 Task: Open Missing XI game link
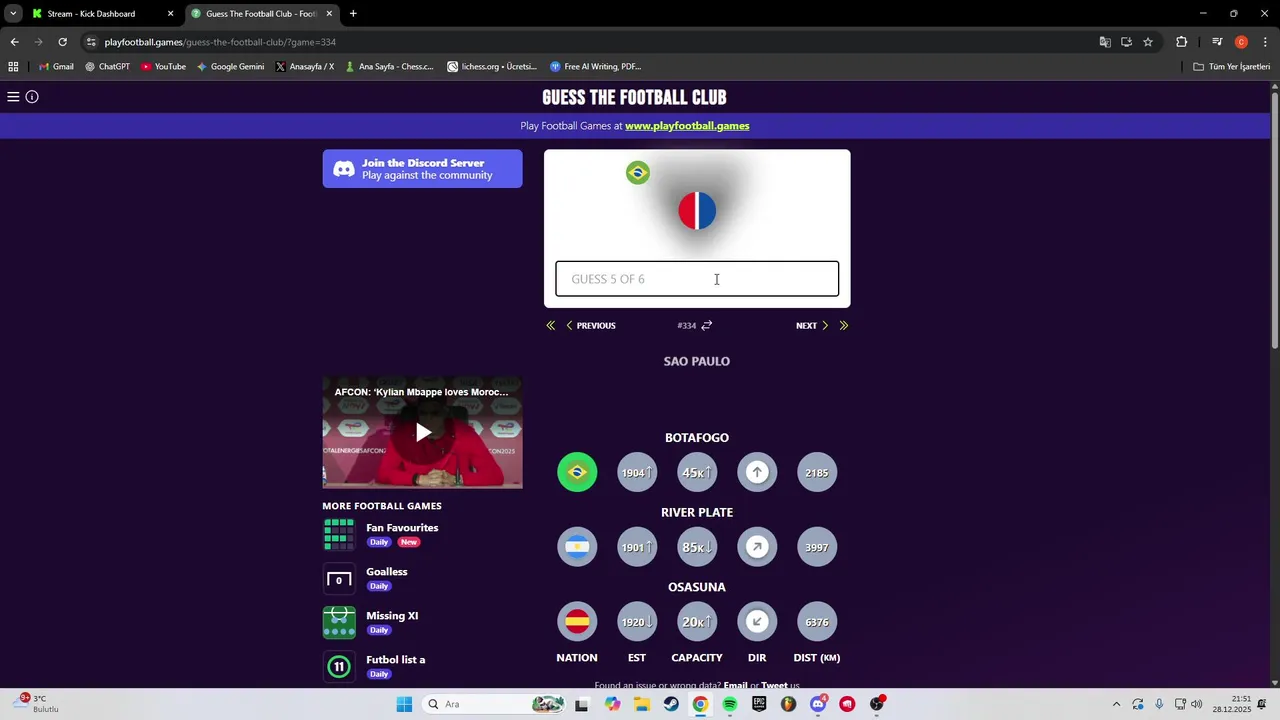coord(392,616)
